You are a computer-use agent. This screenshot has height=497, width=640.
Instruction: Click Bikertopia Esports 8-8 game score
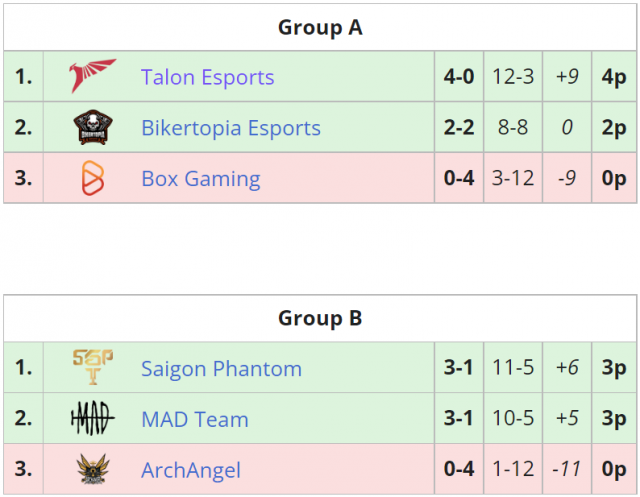513,127
